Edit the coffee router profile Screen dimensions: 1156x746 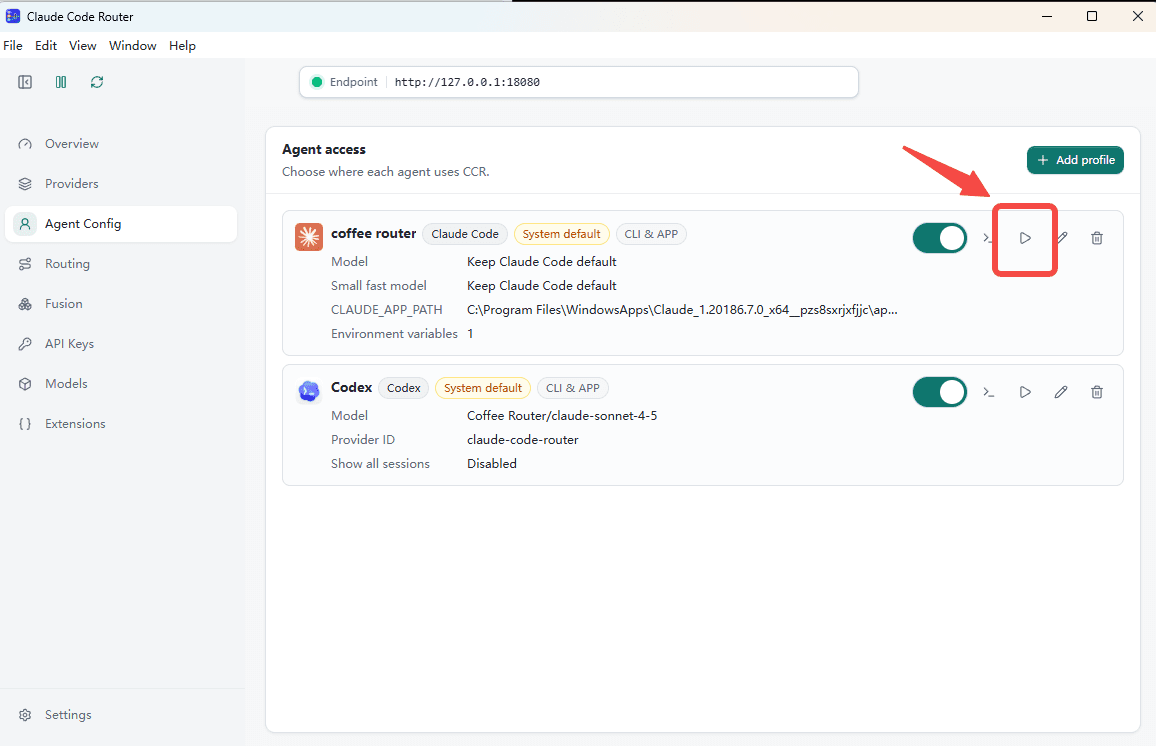1062,237
